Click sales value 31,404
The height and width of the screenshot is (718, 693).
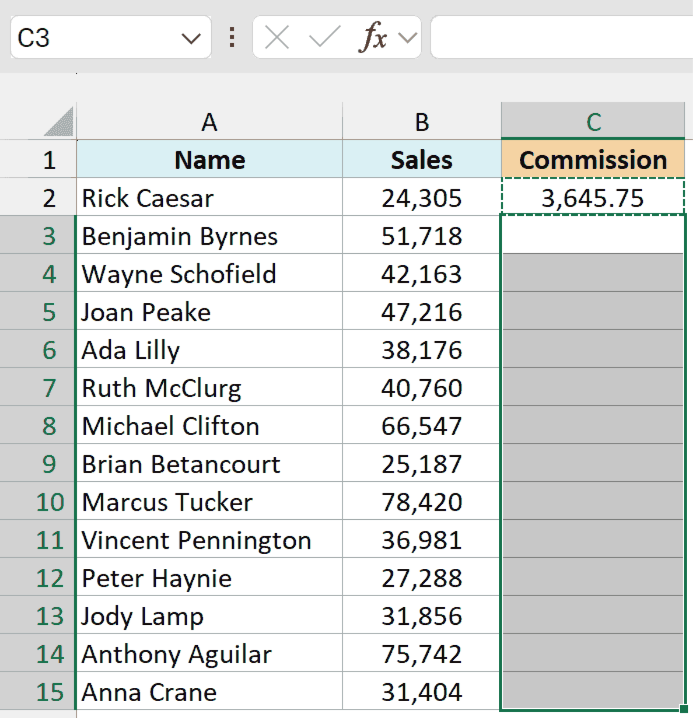point(422,691)
